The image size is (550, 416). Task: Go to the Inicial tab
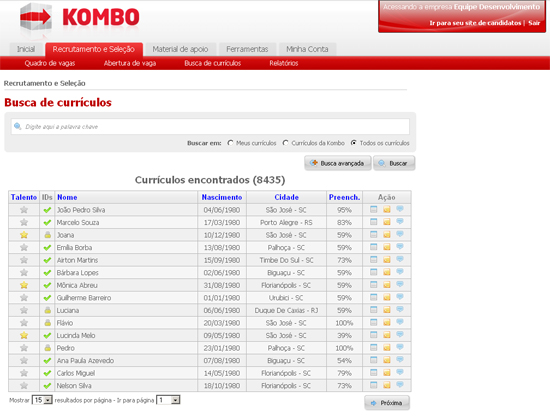[26, 49]
